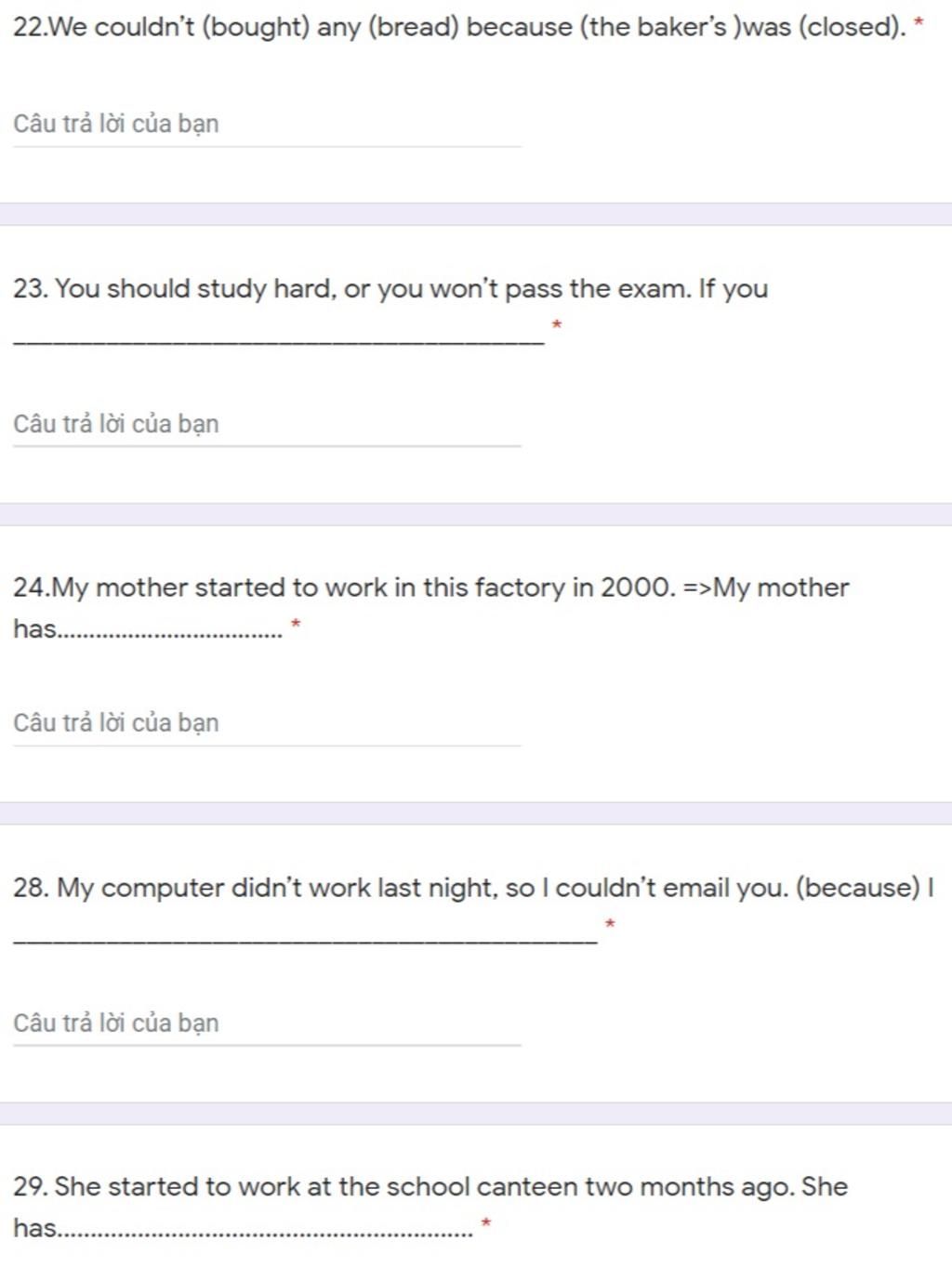Click question 23 text about studying hard
Image resolution: width=952 pixels, height=1281 pixels.
(x=390, y=289)
